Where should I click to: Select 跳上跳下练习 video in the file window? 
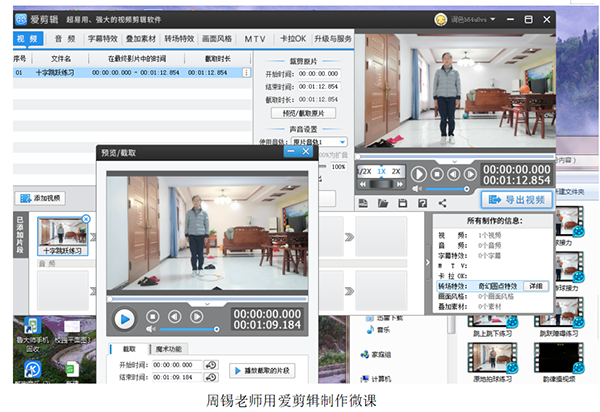point(492,327)
